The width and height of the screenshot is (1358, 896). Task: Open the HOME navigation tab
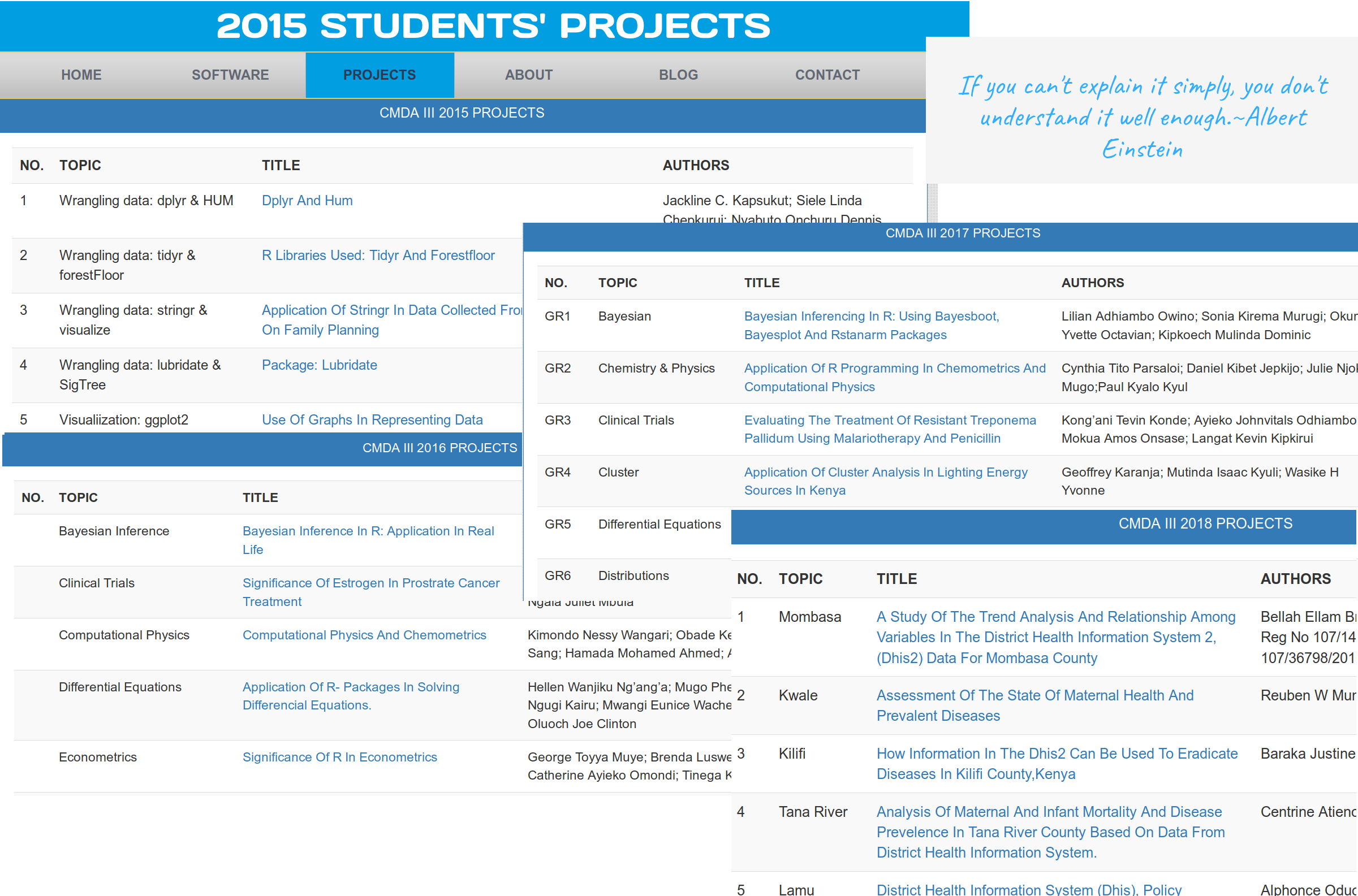(x=81, y=75)
